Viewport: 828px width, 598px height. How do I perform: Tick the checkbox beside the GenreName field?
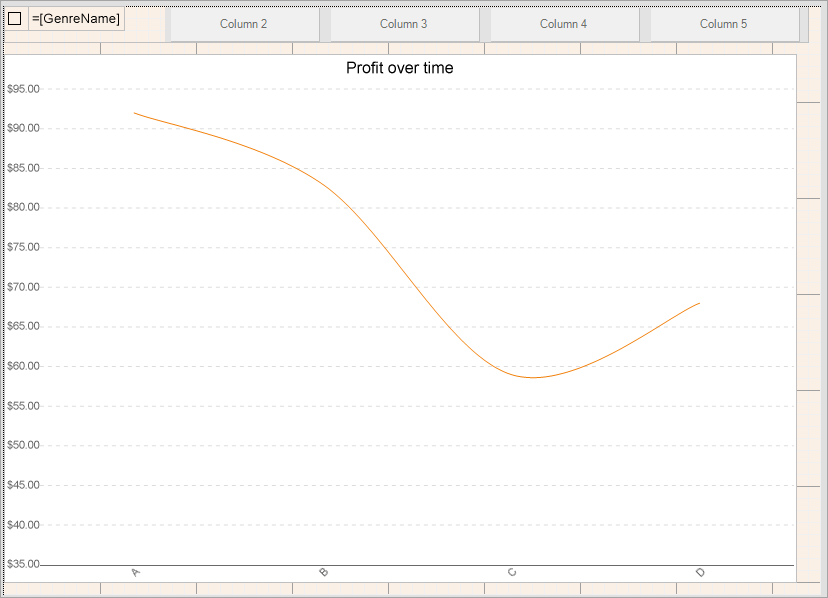[15, 18]
